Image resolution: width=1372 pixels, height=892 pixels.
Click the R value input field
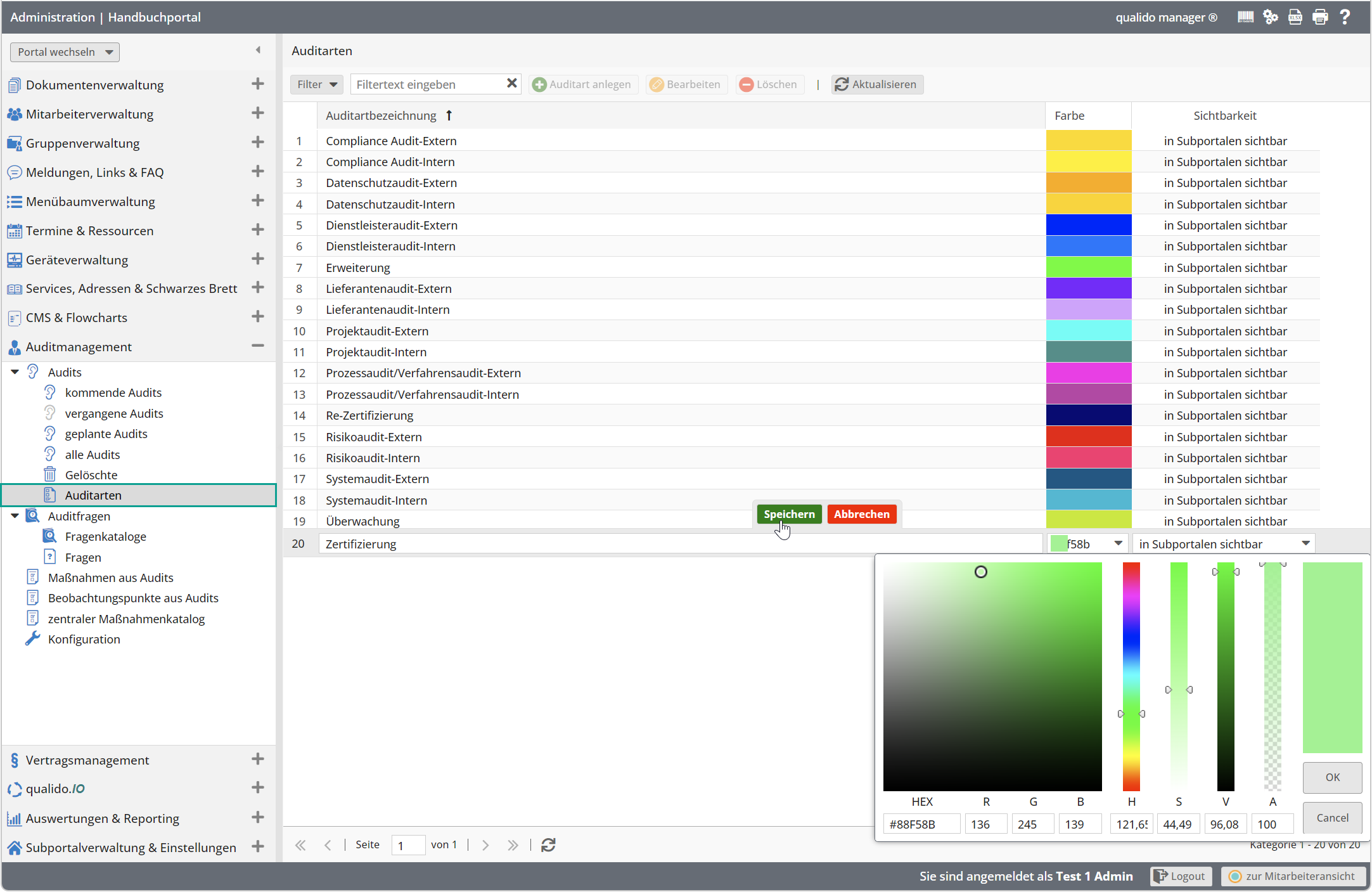coord(986,824)
